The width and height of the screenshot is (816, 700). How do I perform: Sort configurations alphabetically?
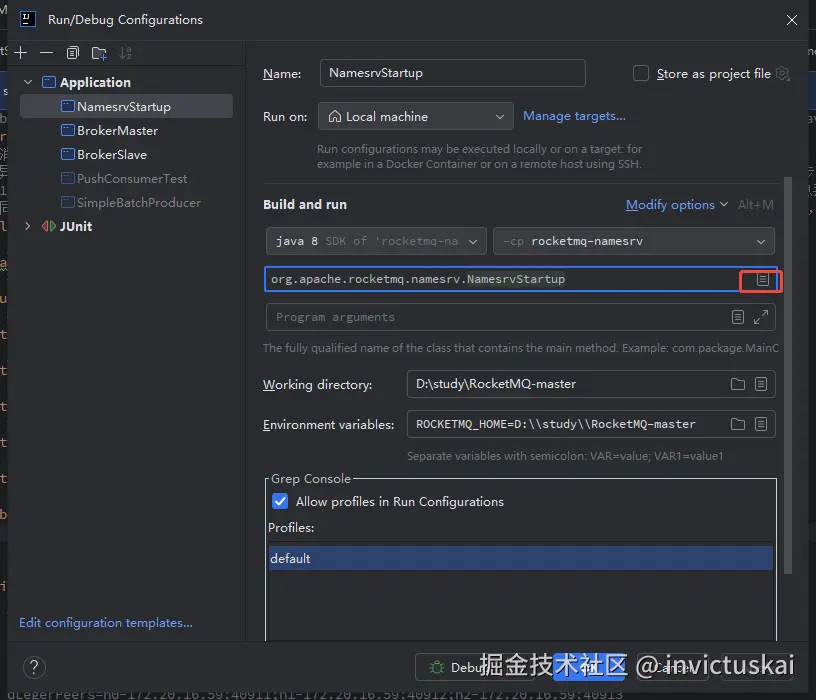point(125,53)
